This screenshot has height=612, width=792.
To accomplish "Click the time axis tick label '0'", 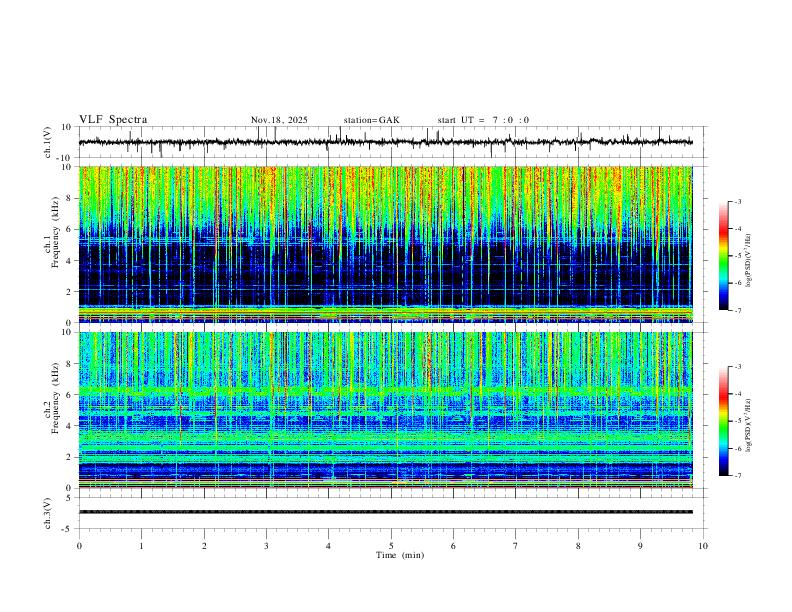I will coord(79,546).
